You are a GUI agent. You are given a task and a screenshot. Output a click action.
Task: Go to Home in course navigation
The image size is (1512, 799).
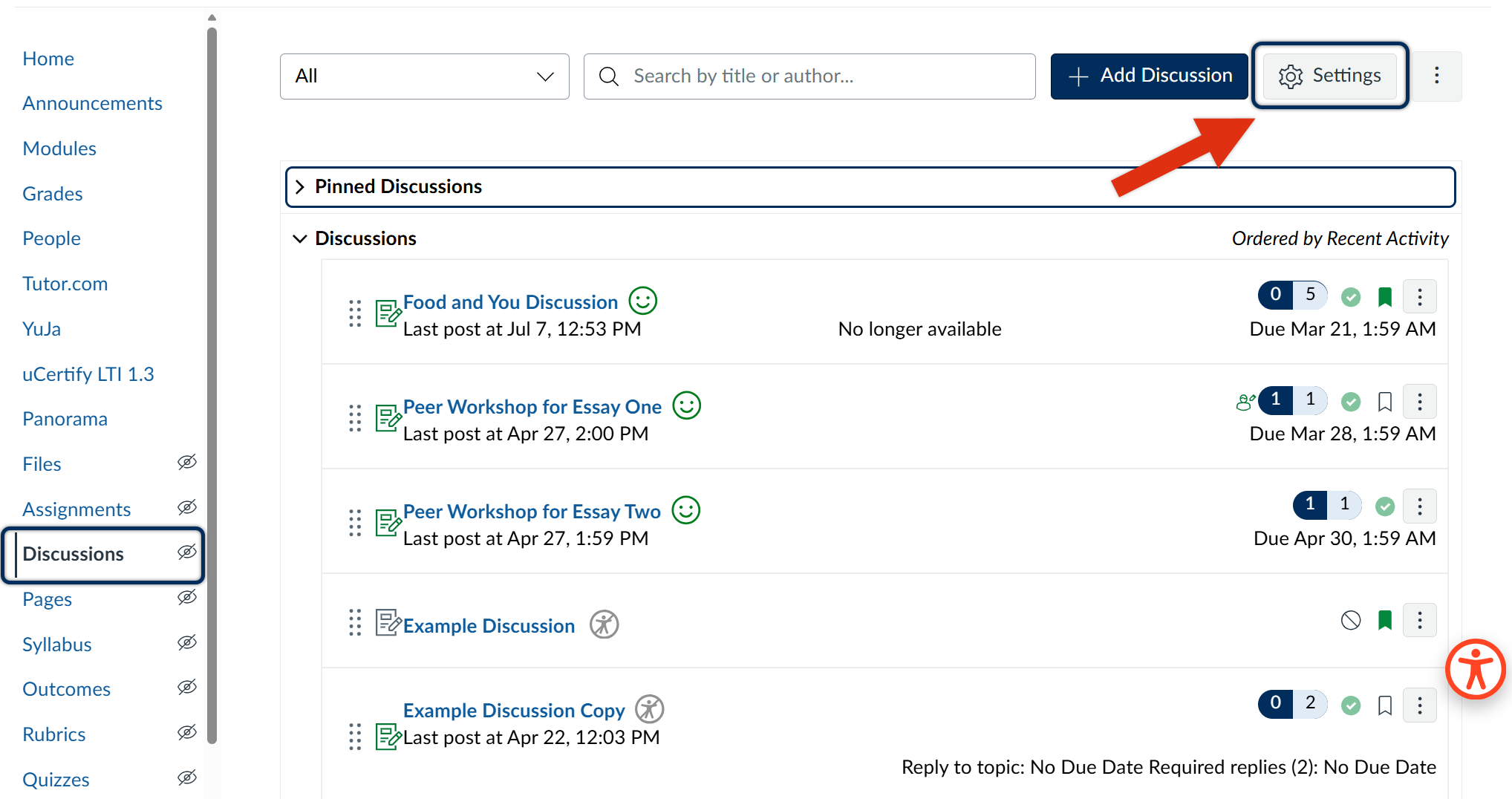coord(48,59)
